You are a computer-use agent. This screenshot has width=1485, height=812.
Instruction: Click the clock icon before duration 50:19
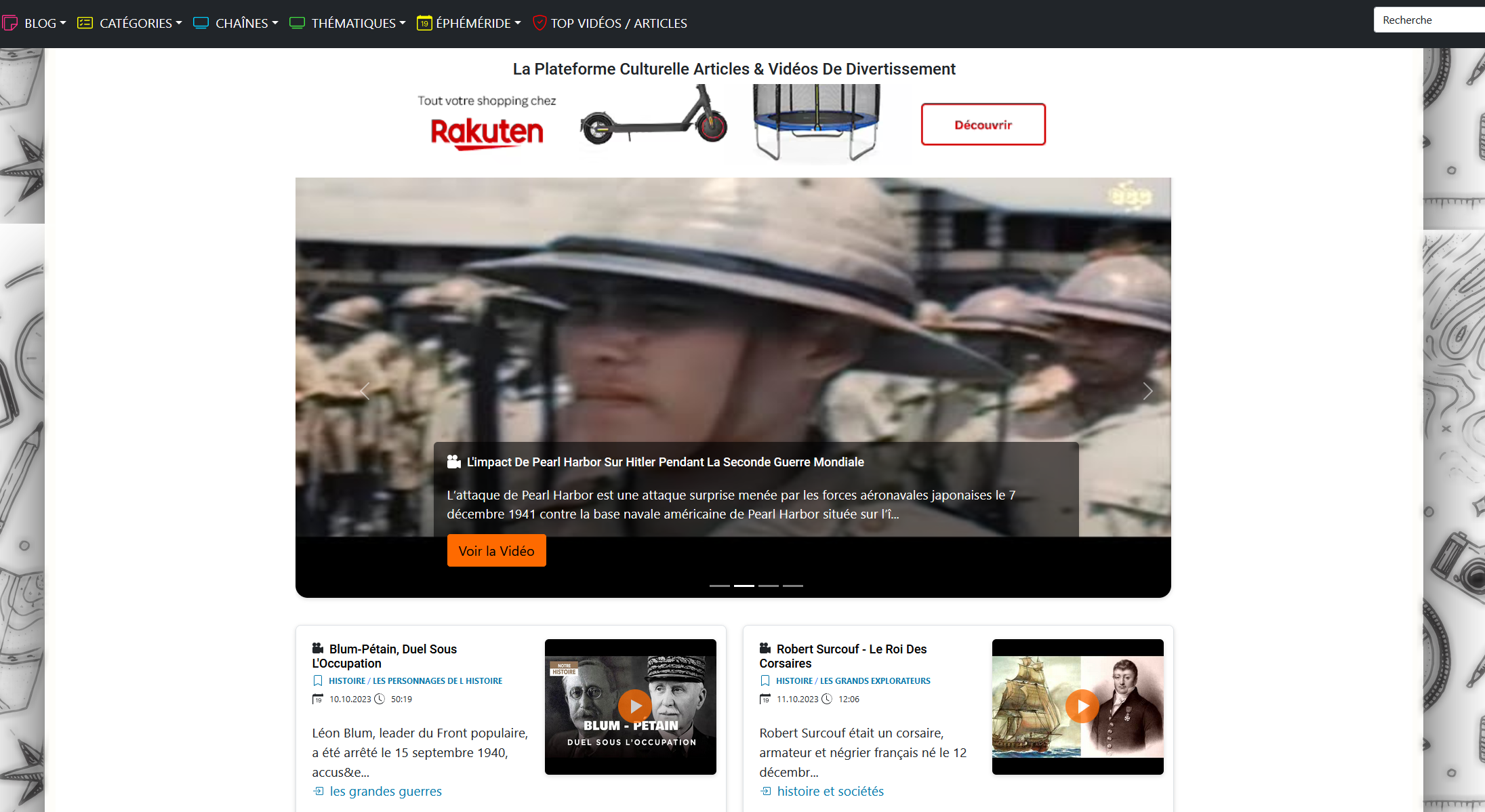[379, 699]
